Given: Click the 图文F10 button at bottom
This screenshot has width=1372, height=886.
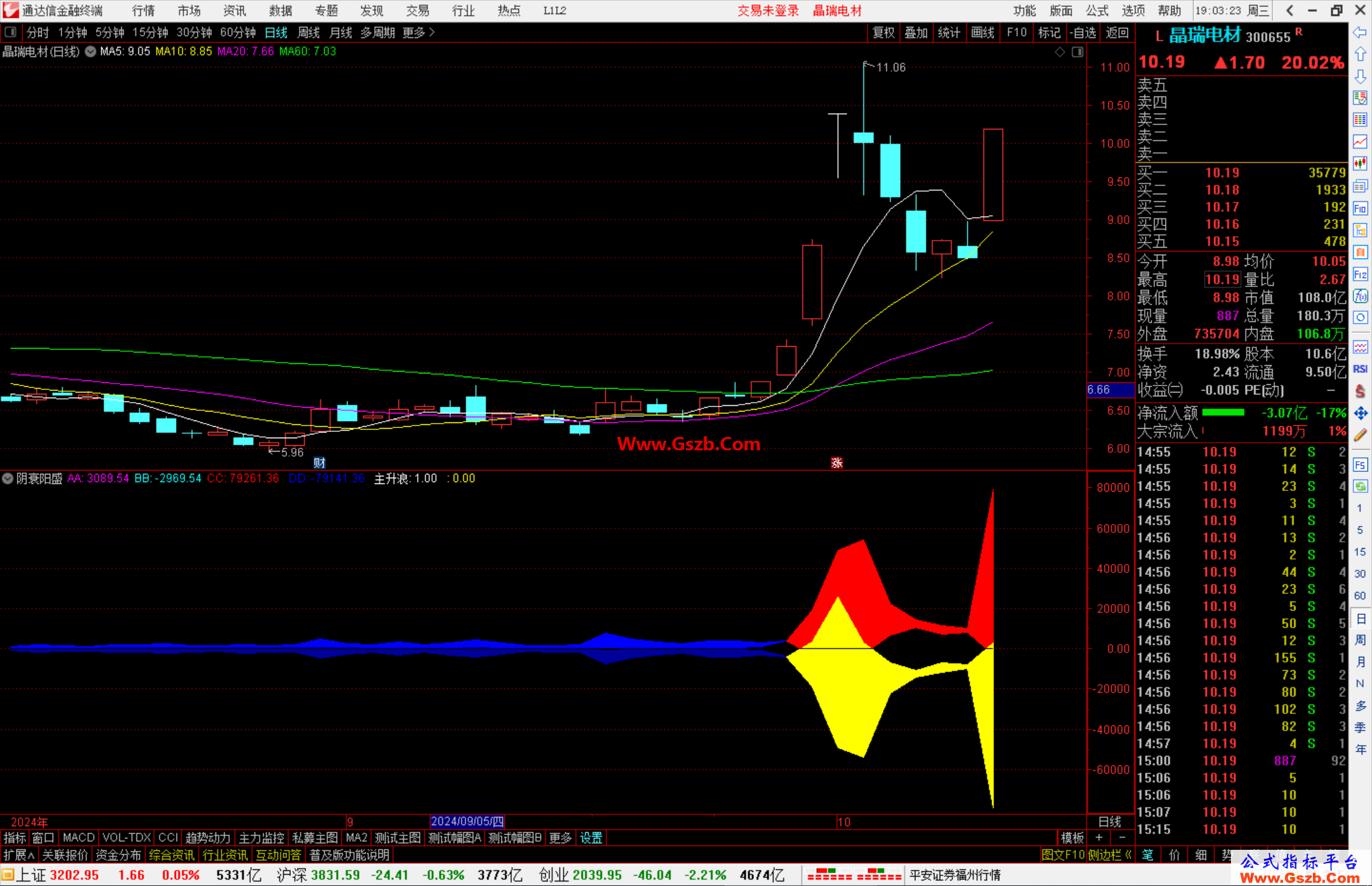Looking at the screenshot, I should pyautogui.click(x=1063, y=855).
